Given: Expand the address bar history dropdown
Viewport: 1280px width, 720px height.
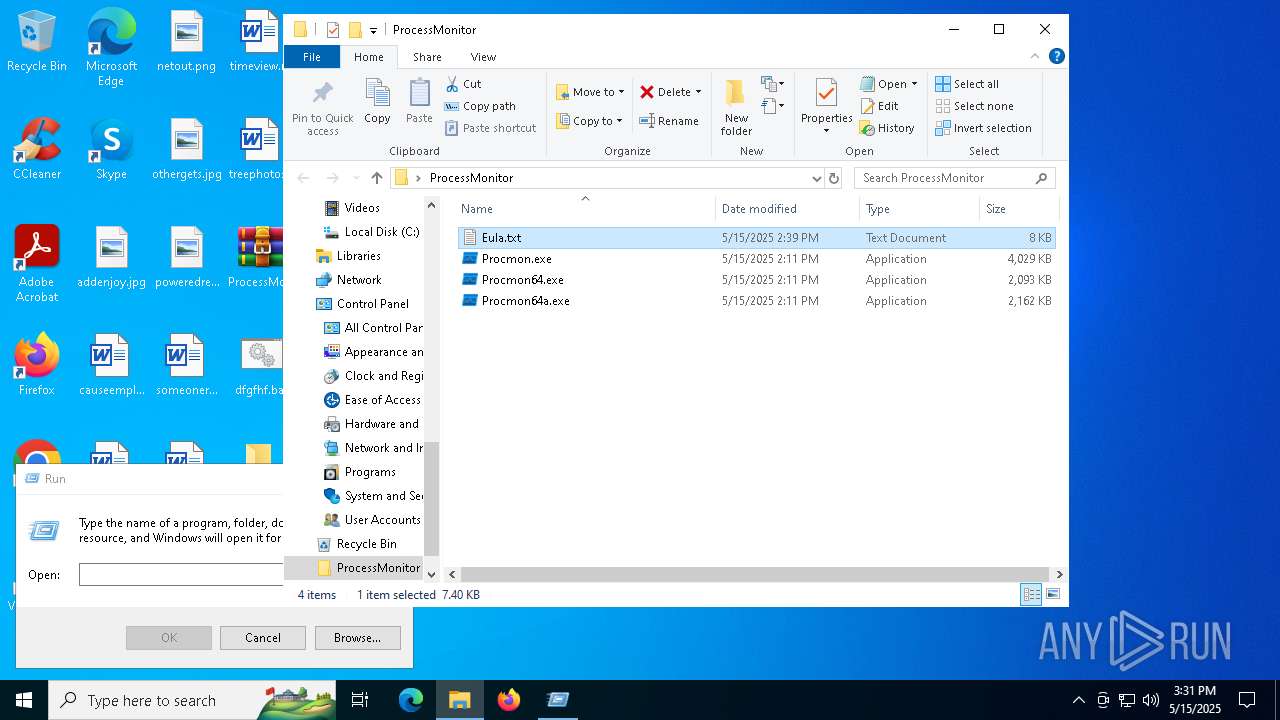Looking at the screenshot, I should coord(817,178).
